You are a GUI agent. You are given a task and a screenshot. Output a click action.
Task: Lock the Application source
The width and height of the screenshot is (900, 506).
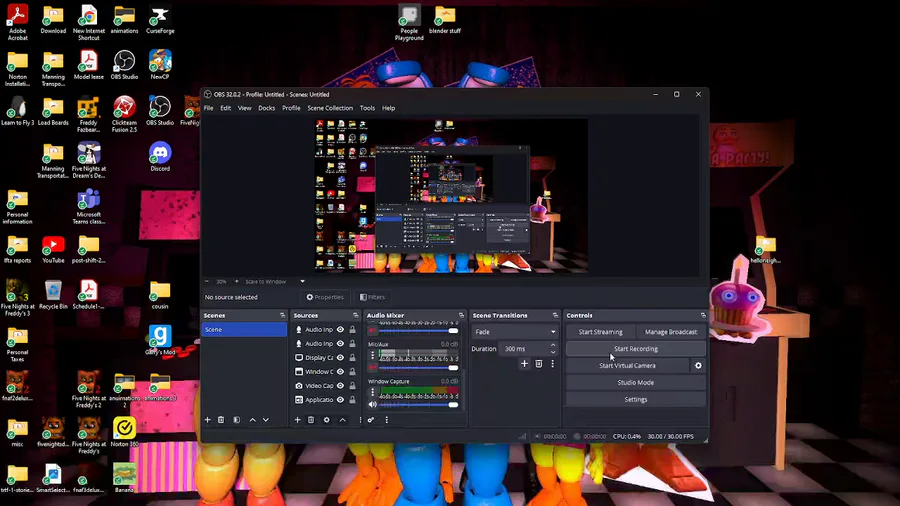click(x=352, y=400)
